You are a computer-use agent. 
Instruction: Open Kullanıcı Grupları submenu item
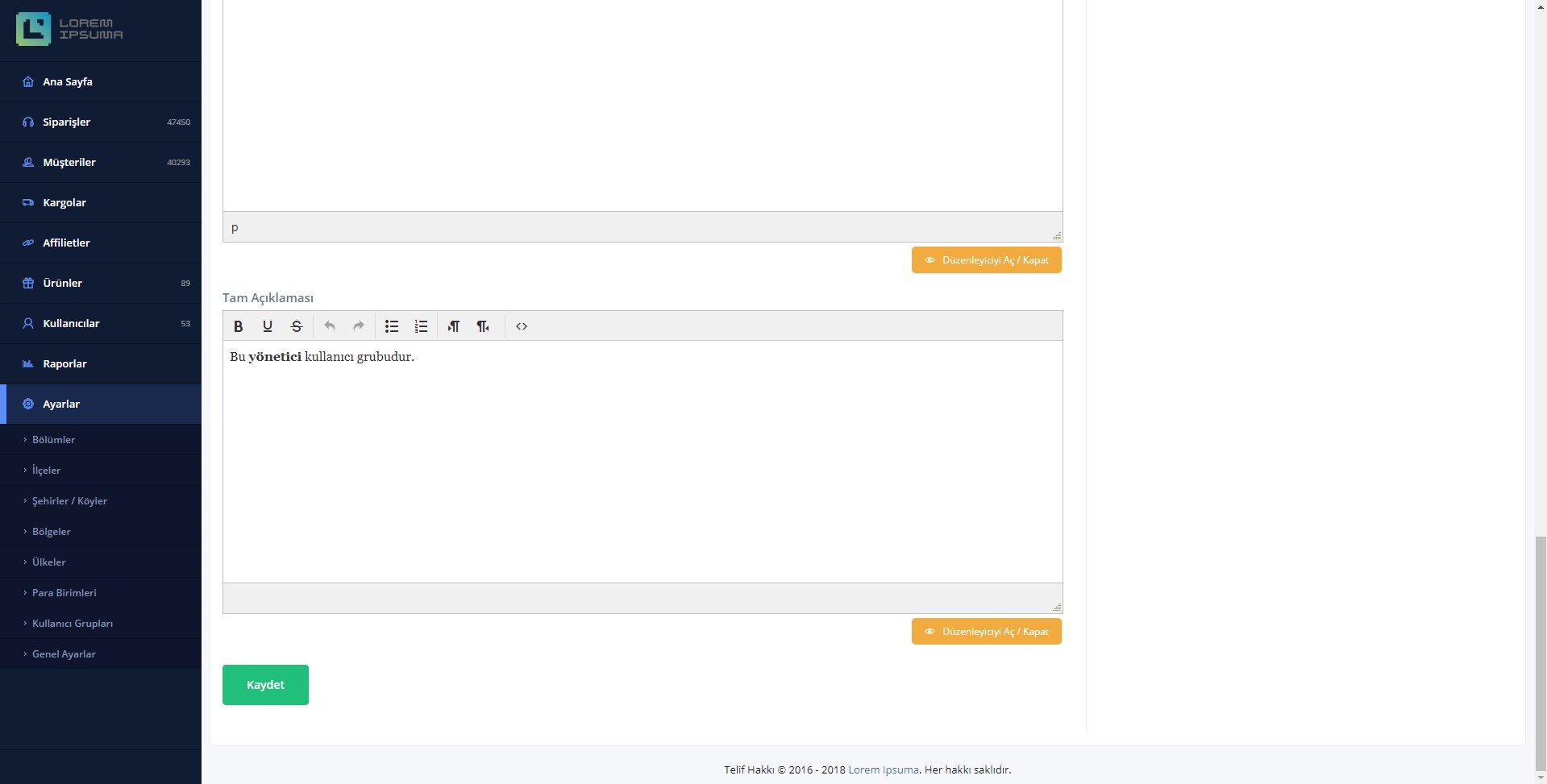coord(73,624)
